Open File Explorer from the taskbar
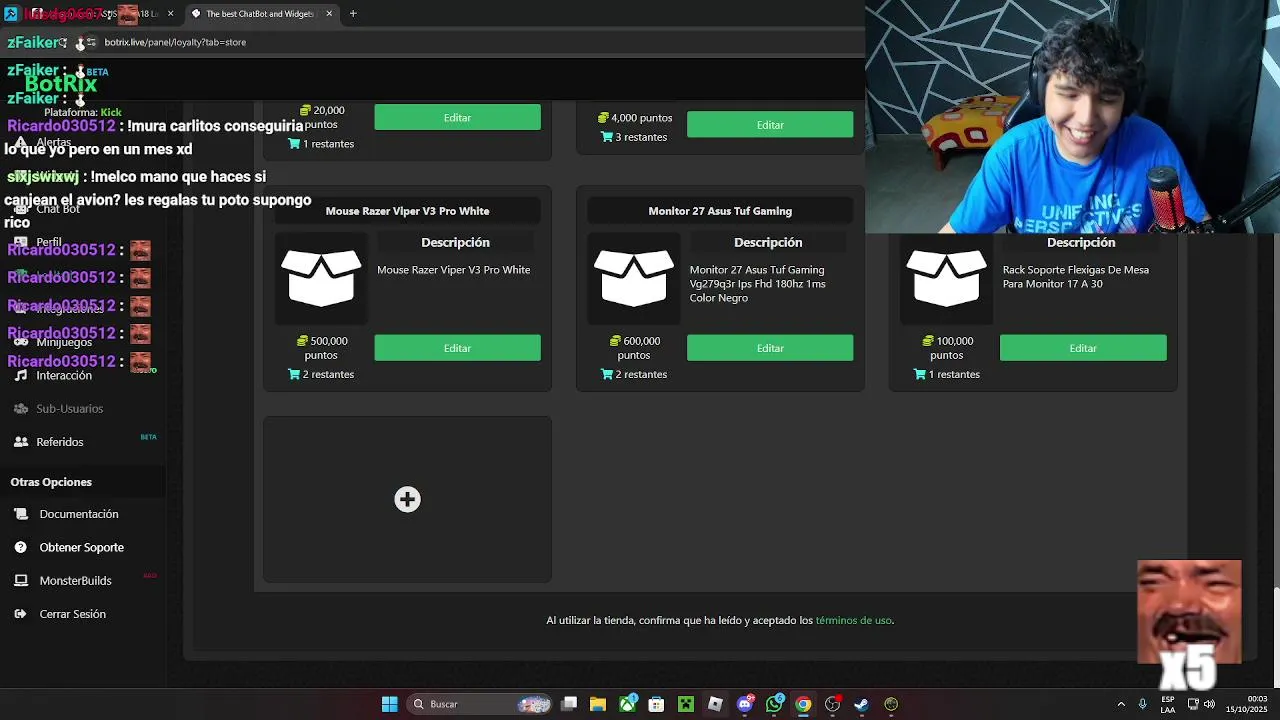Image resolution: width=1280 pixels, height=720 pixels. point(598,704)
